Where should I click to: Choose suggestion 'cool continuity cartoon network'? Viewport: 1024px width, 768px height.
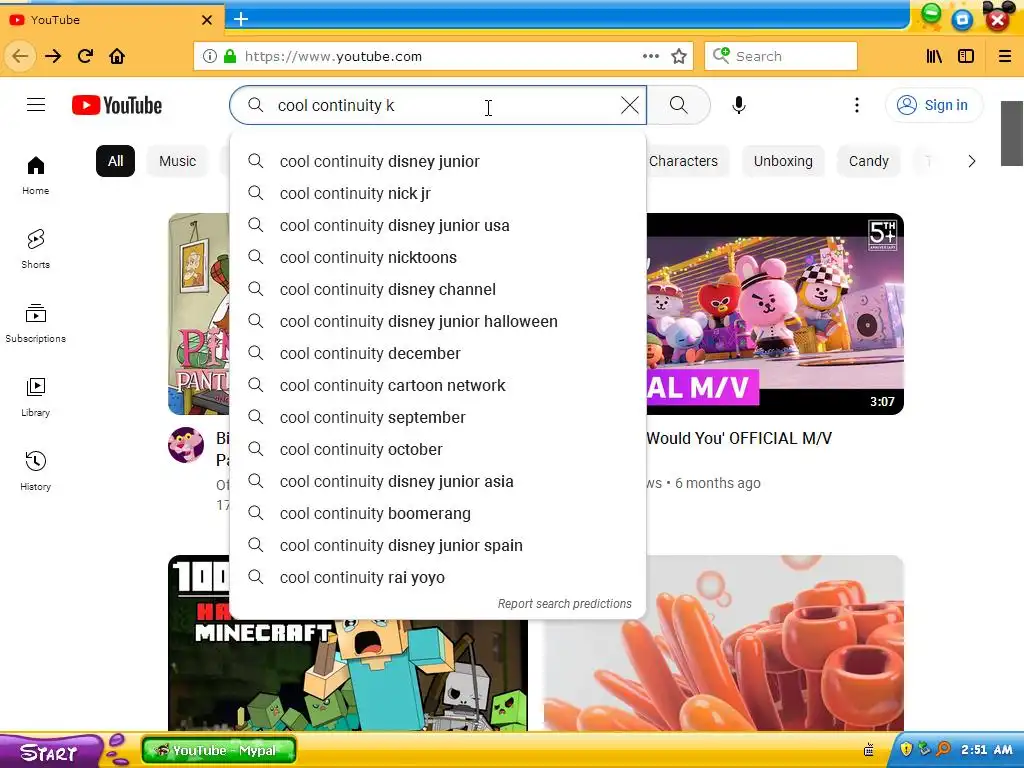coord(438,385)
